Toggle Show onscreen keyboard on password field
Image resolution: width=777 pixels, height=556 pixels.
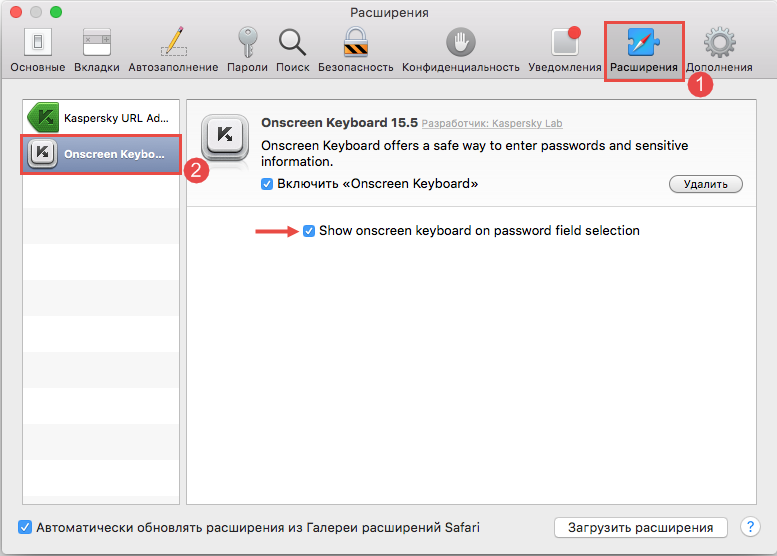click(x=309, y=231)
